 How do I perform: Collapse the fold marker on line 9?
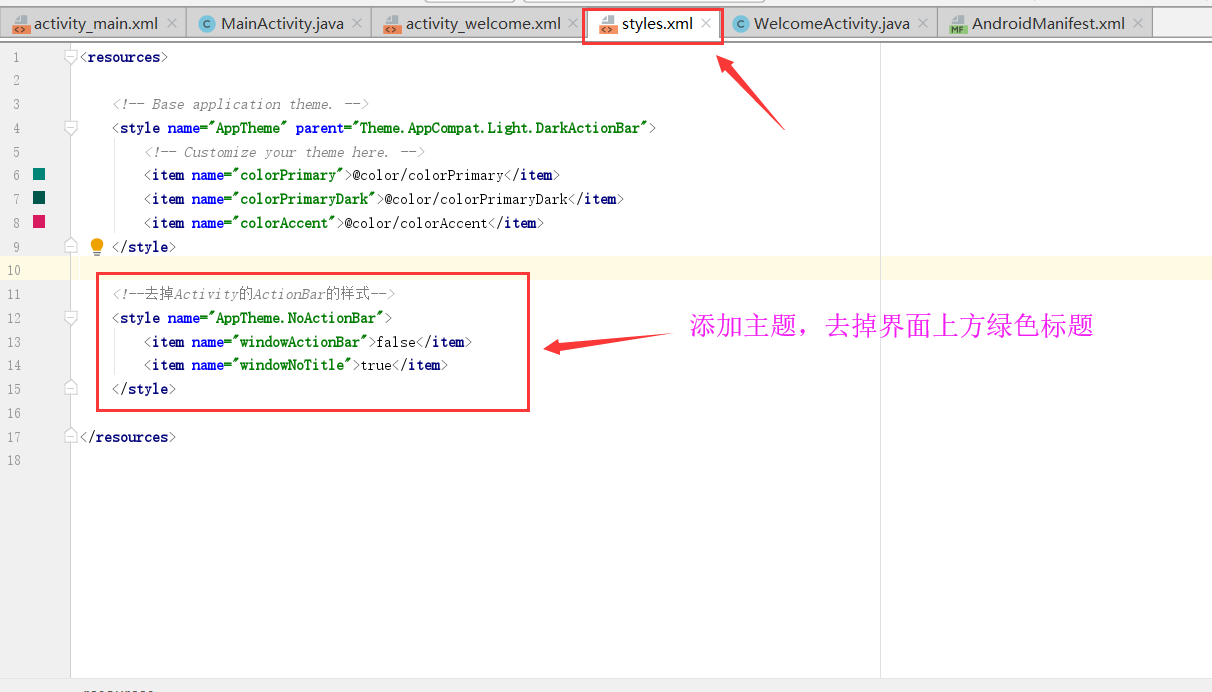coord(71,246)
